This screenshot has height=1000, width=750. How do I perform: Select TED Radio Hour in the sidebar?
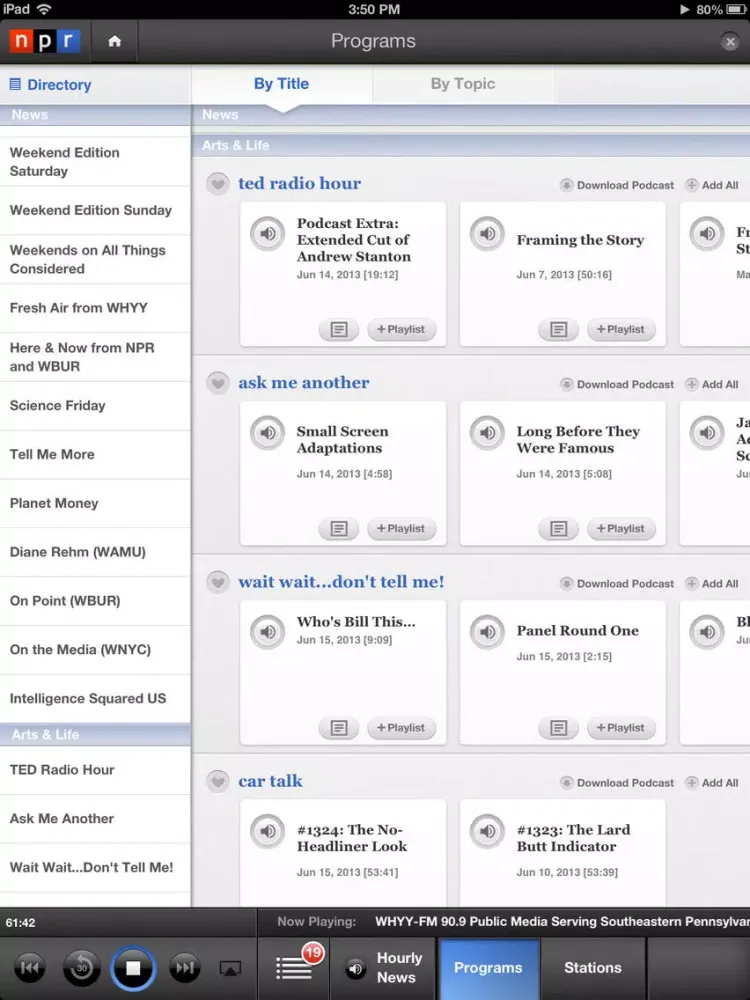[x=95, y=770]
